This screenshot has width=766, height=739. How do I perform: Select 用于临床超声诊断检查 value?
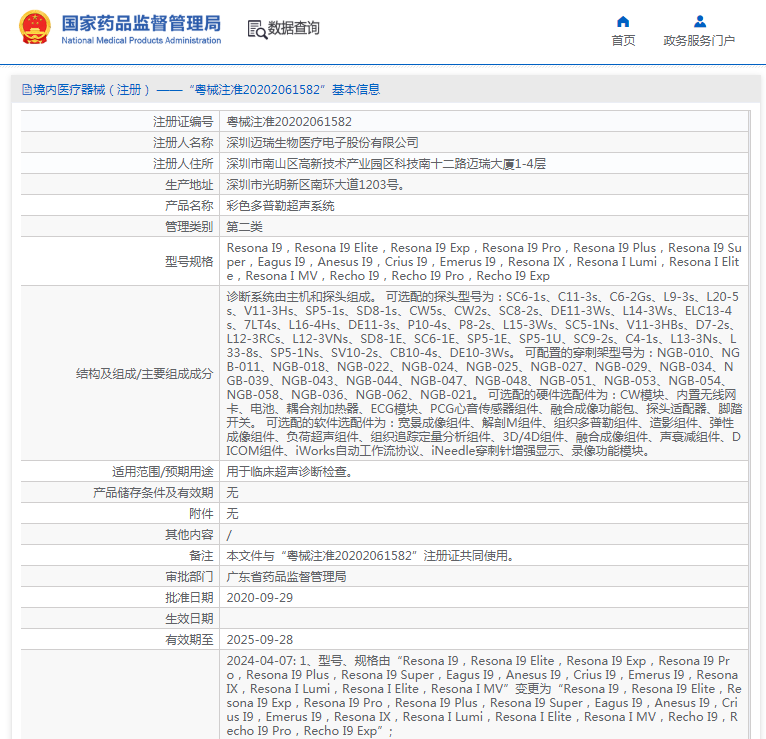(290, 472)
